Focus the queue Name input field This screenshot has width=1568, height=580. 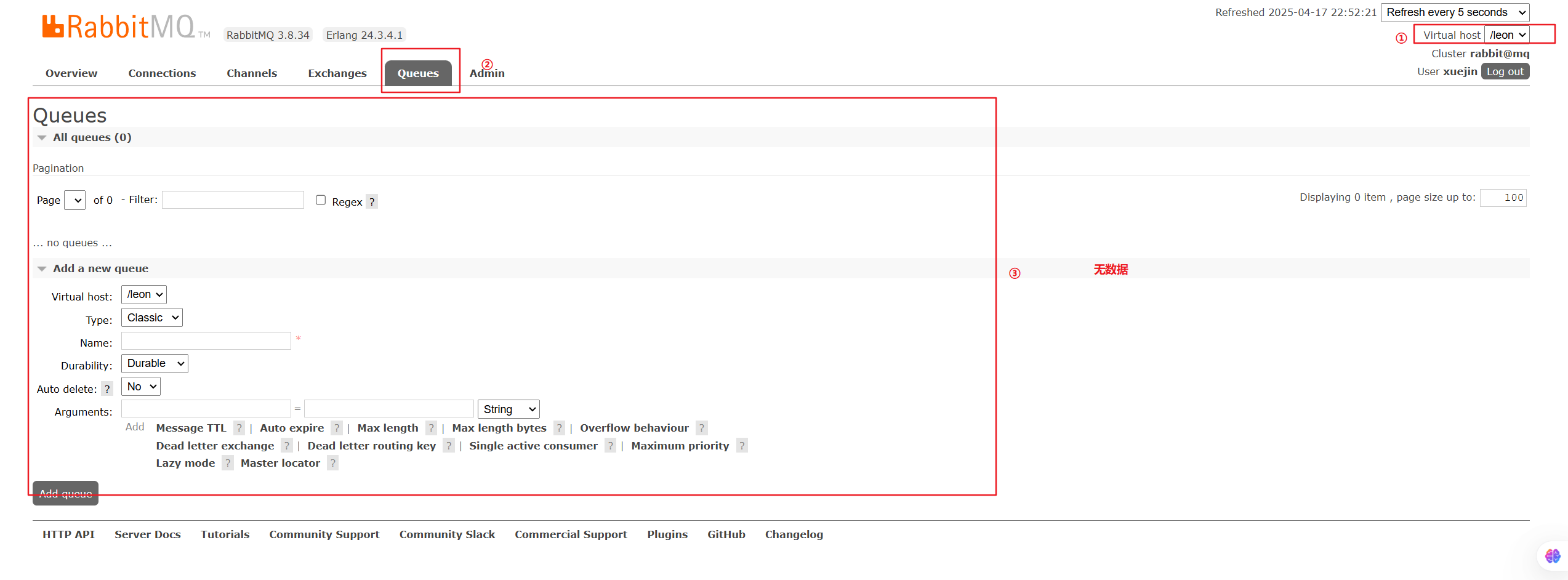pyautogui.click(x=206, y=341)
